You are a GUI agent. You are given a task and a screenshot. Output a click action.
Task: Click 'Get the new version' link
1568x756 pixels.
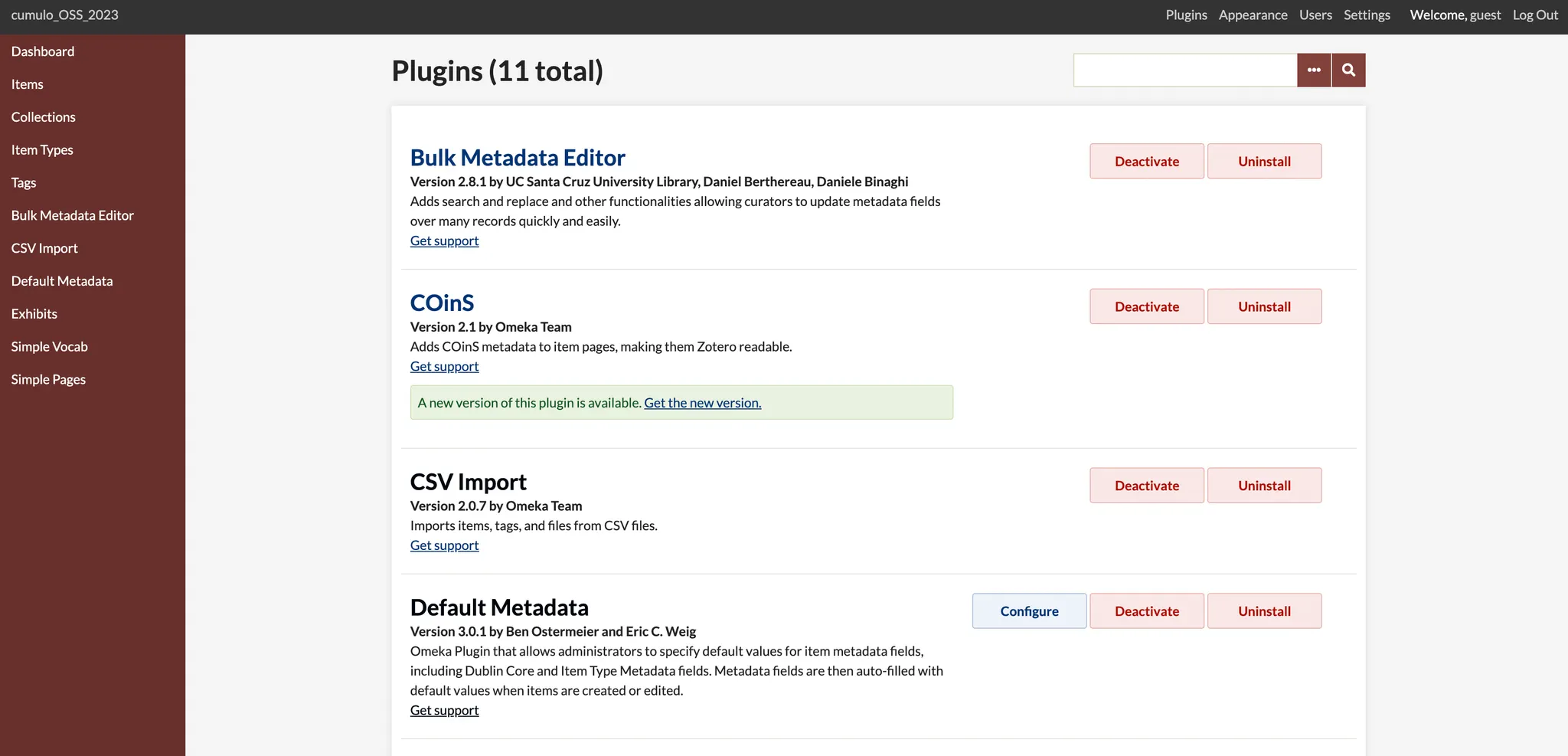coord(702,403)
